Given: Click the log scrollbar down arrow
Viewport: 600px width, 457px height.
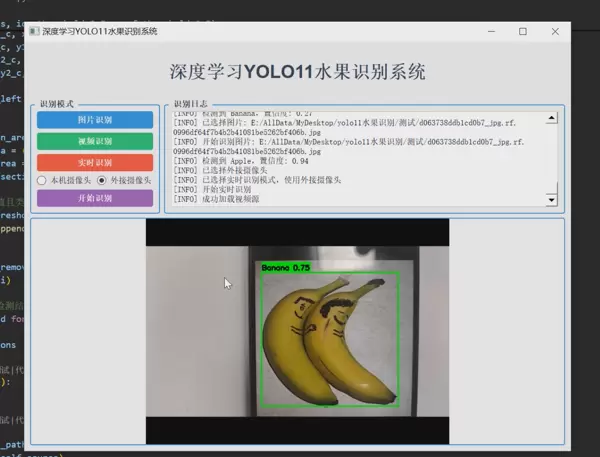Looking at the screenshot, I should (551, 201).
